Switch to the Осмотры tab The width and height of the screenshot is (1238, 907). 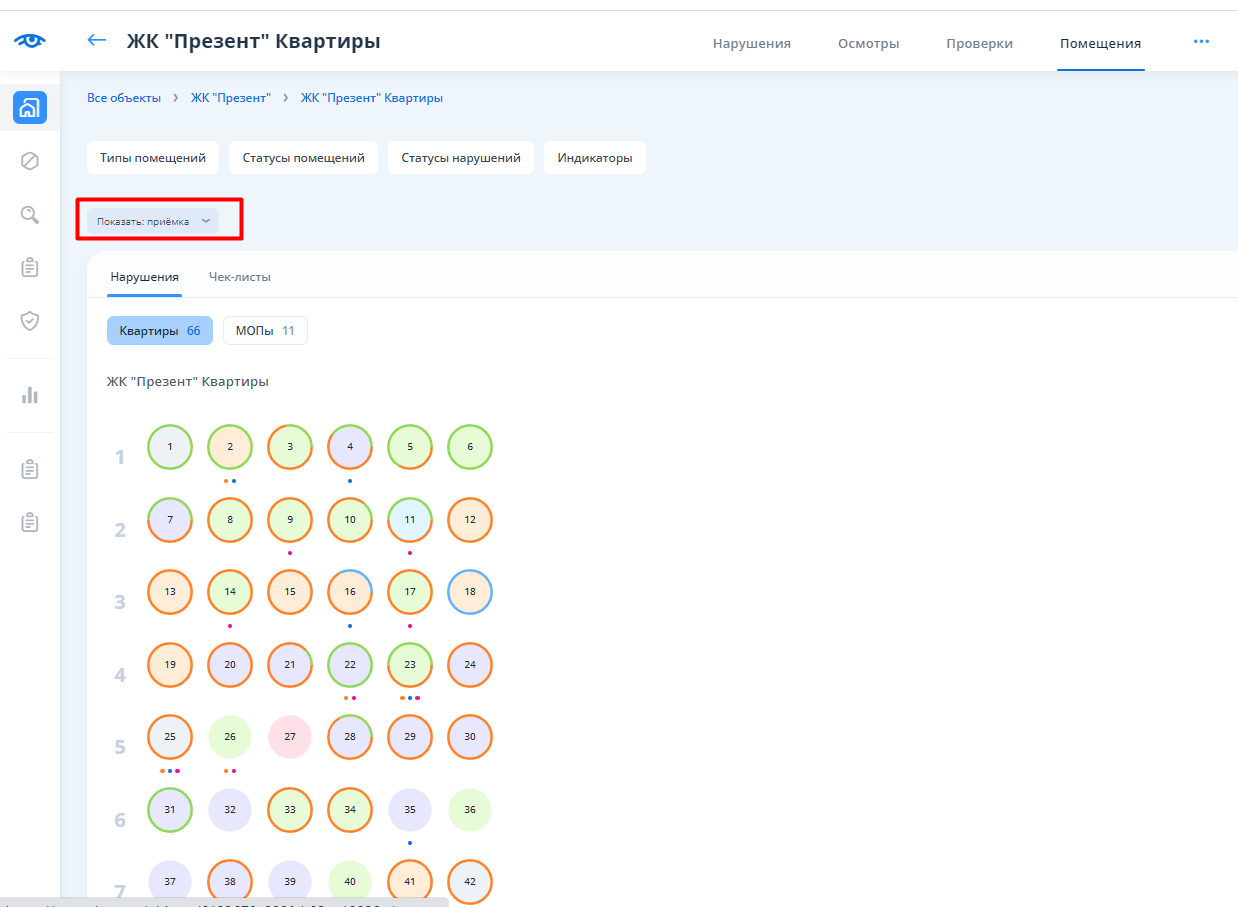click(868, 44)
